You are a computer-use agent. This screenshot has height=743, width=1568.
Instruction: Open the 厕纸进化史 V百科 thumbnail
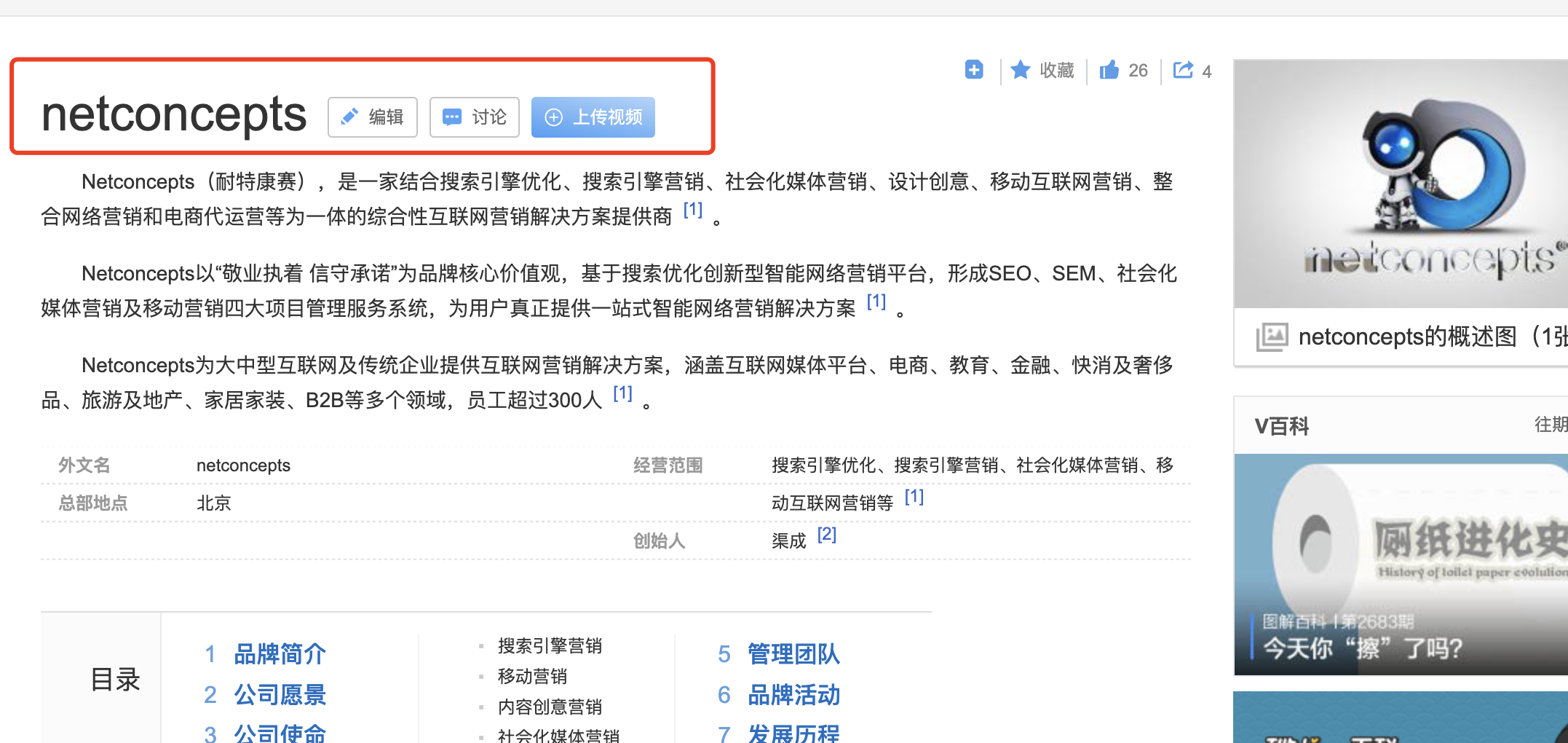tap(1401, 565)
